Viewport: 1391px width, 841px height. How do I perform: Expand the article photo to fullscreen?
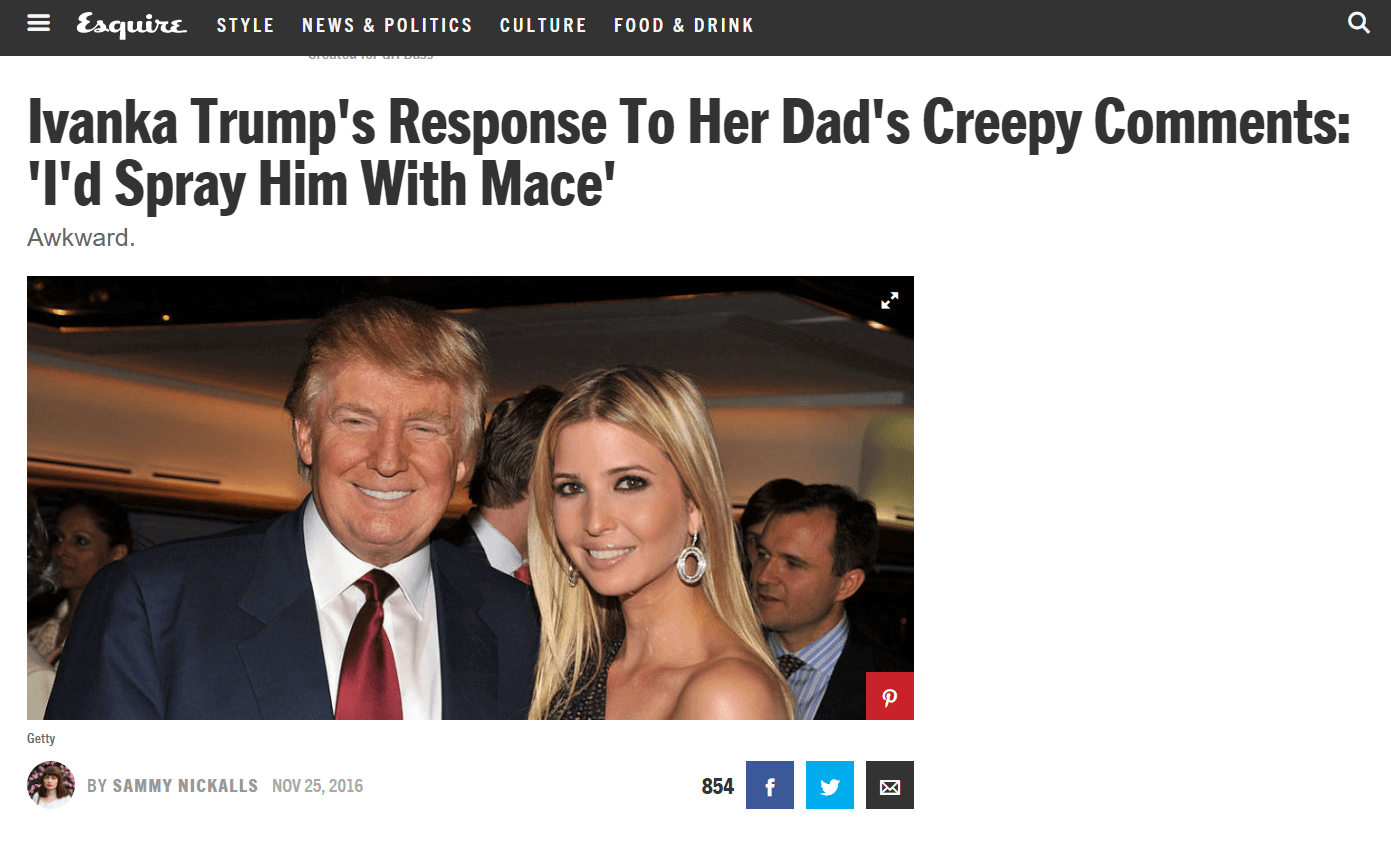pos(889,300)
